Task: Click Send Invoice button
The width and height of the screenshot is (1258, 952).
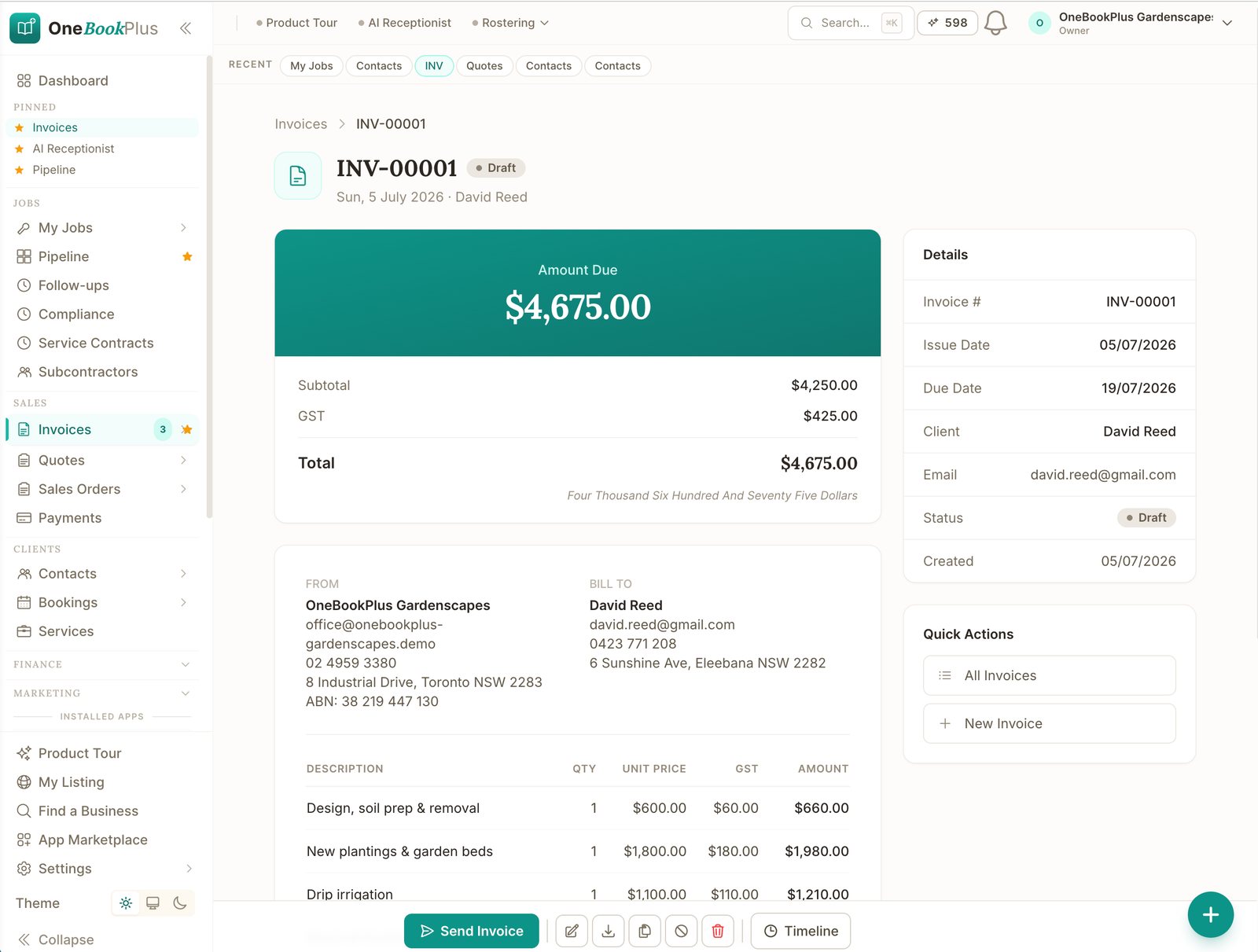Action: tap(472, 931)
